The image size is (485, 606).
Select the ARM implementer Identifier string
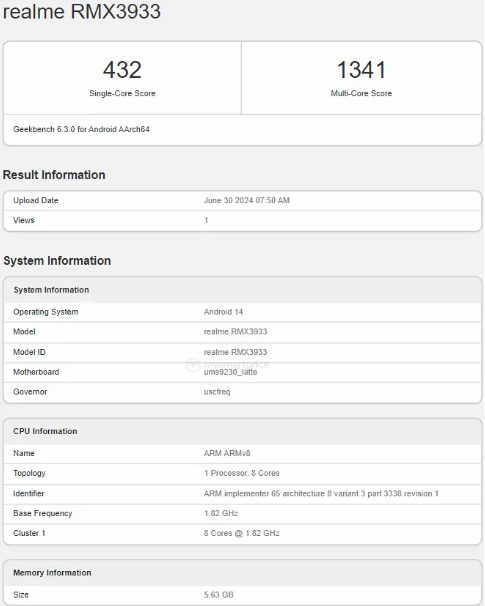[321, 494]
